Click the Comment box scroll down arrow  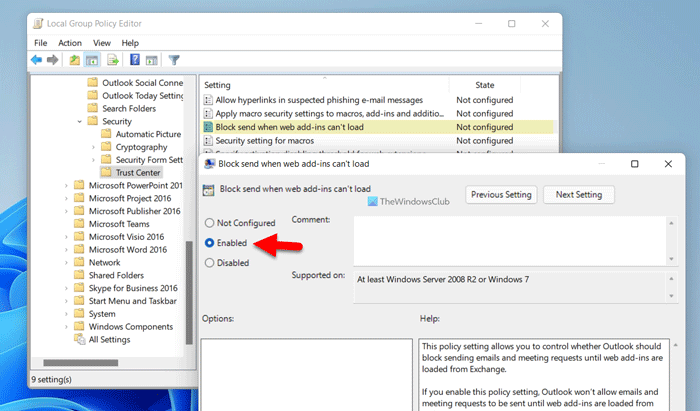click(671, 259)
